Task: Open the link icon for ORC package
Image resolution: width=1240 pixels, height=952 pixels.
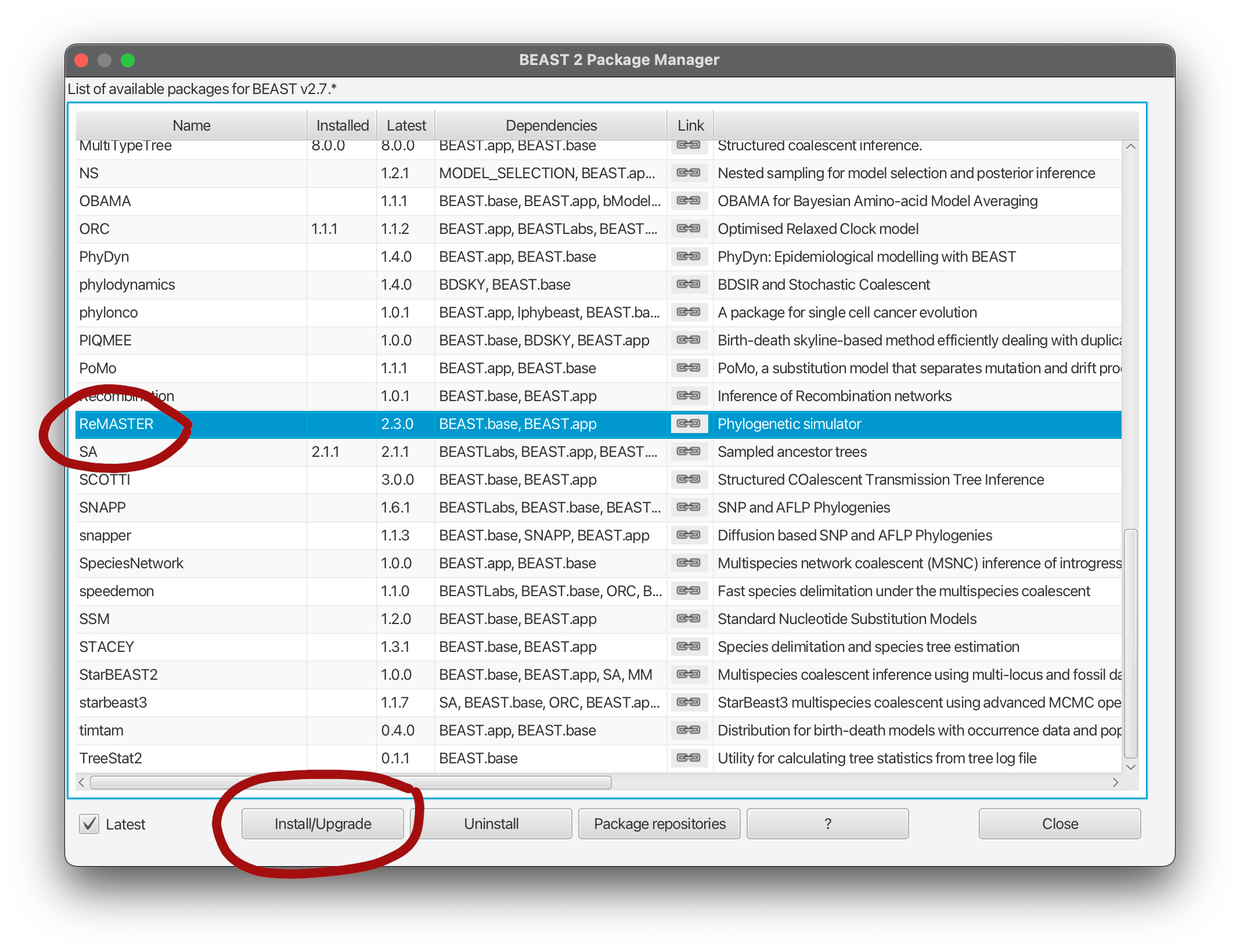Action: tap(689, 229)
